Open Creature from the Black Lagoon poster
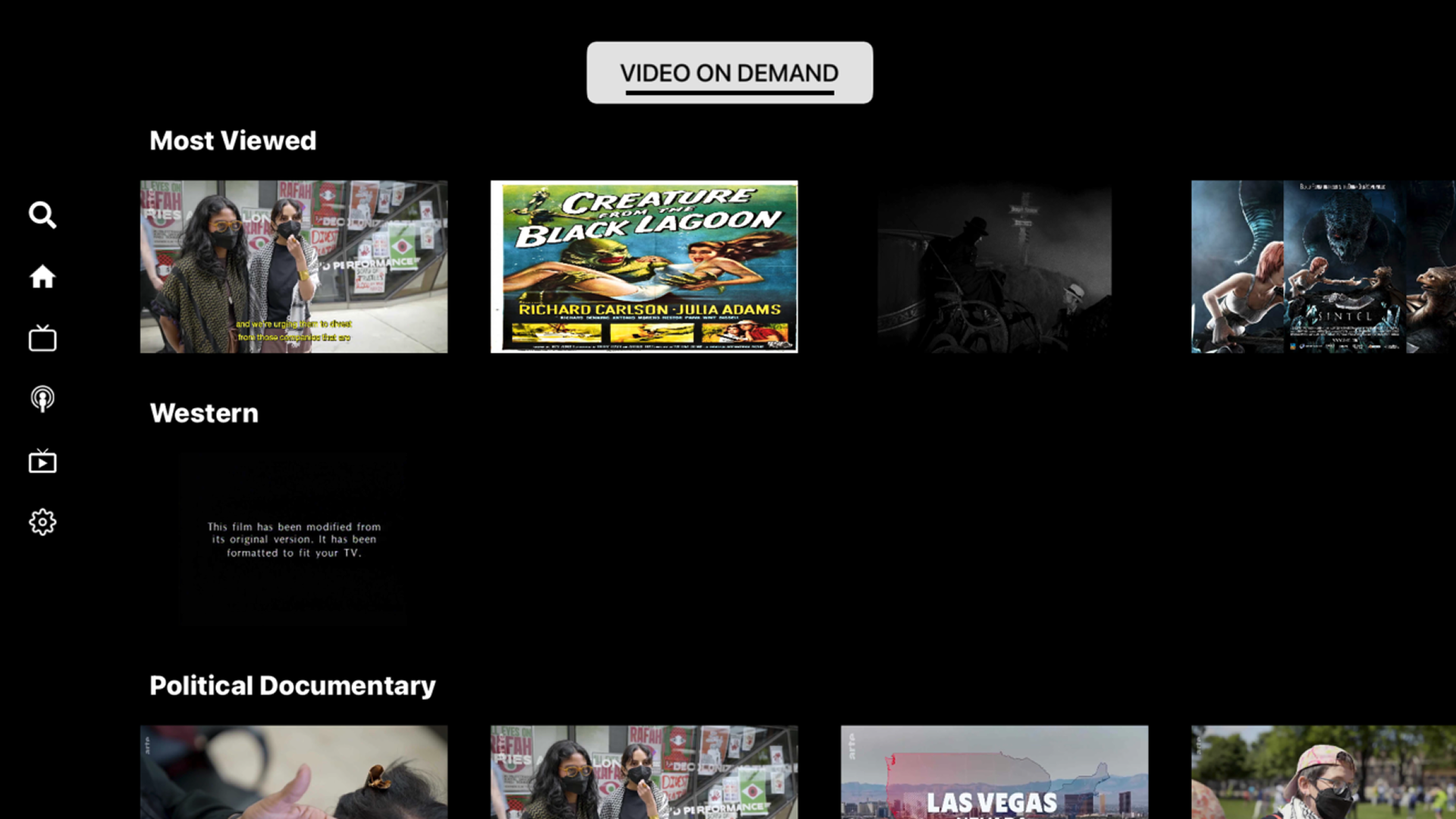Viewport: 1456px width, 819px height. click(x=644, y=266)
